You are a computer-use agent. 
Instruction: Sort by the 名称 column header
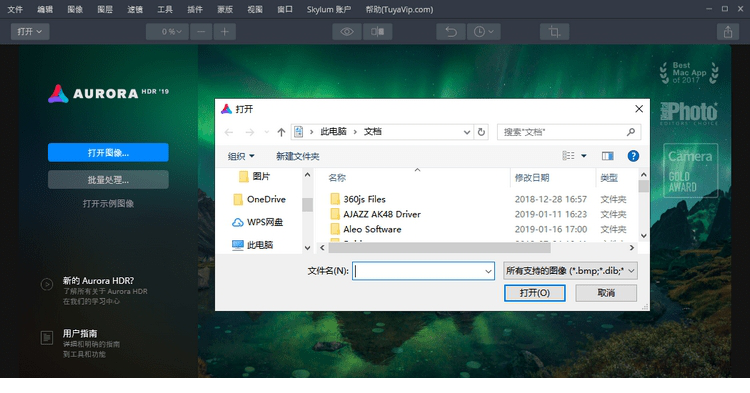337,178
